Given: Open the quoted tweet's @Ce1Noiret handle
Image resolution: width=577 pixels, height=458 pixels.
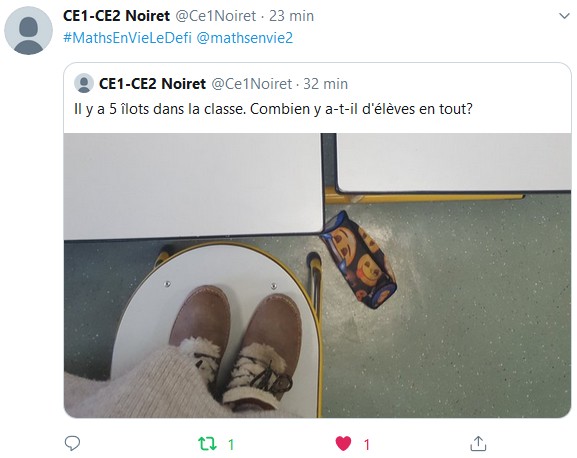Looking at the screenshot, I should (x=251, y=84).
